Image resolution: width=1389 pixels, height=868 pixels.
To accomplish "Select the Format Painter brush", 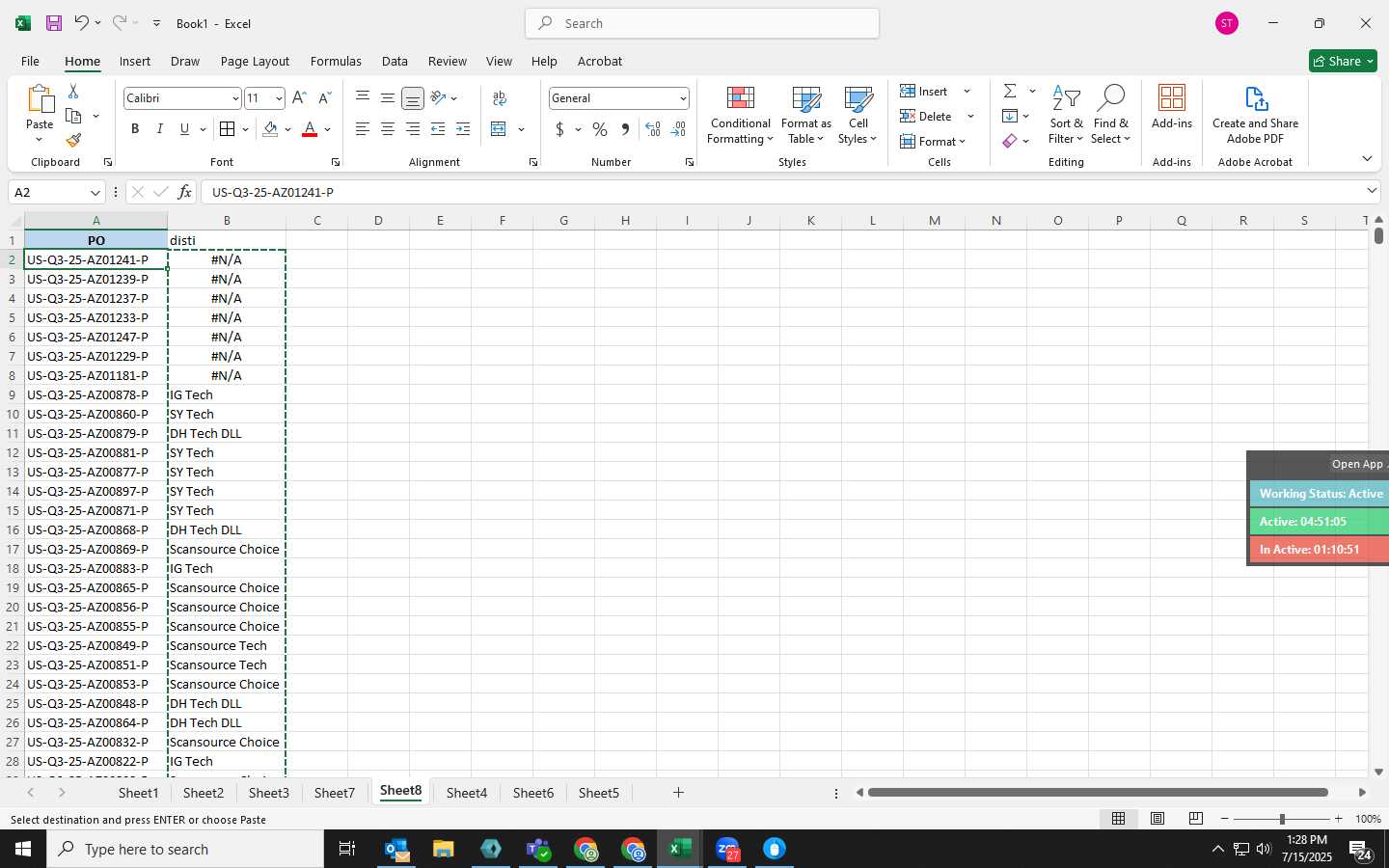I will pos(73,140).
